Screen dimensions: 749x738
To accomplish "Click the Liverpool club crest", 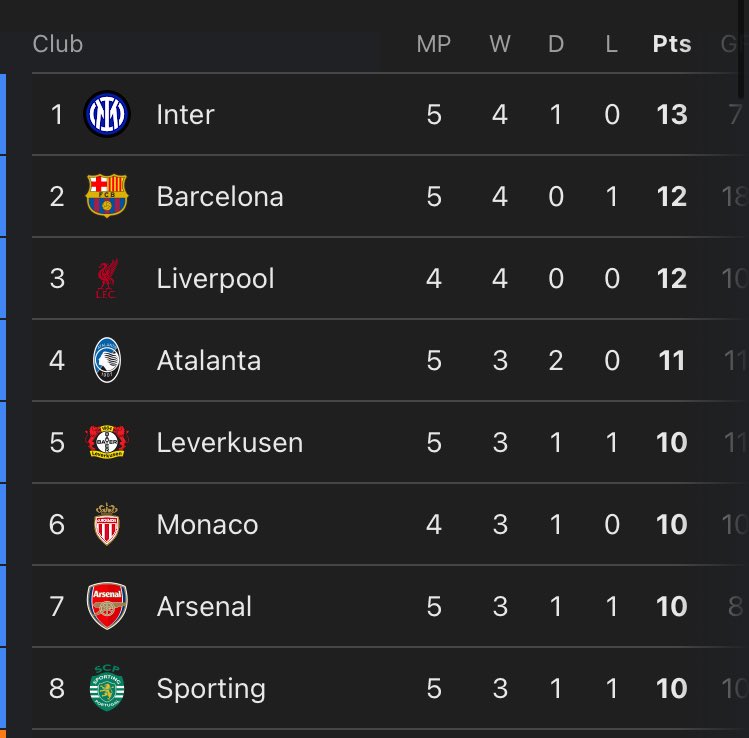I will tap(107, 278).
